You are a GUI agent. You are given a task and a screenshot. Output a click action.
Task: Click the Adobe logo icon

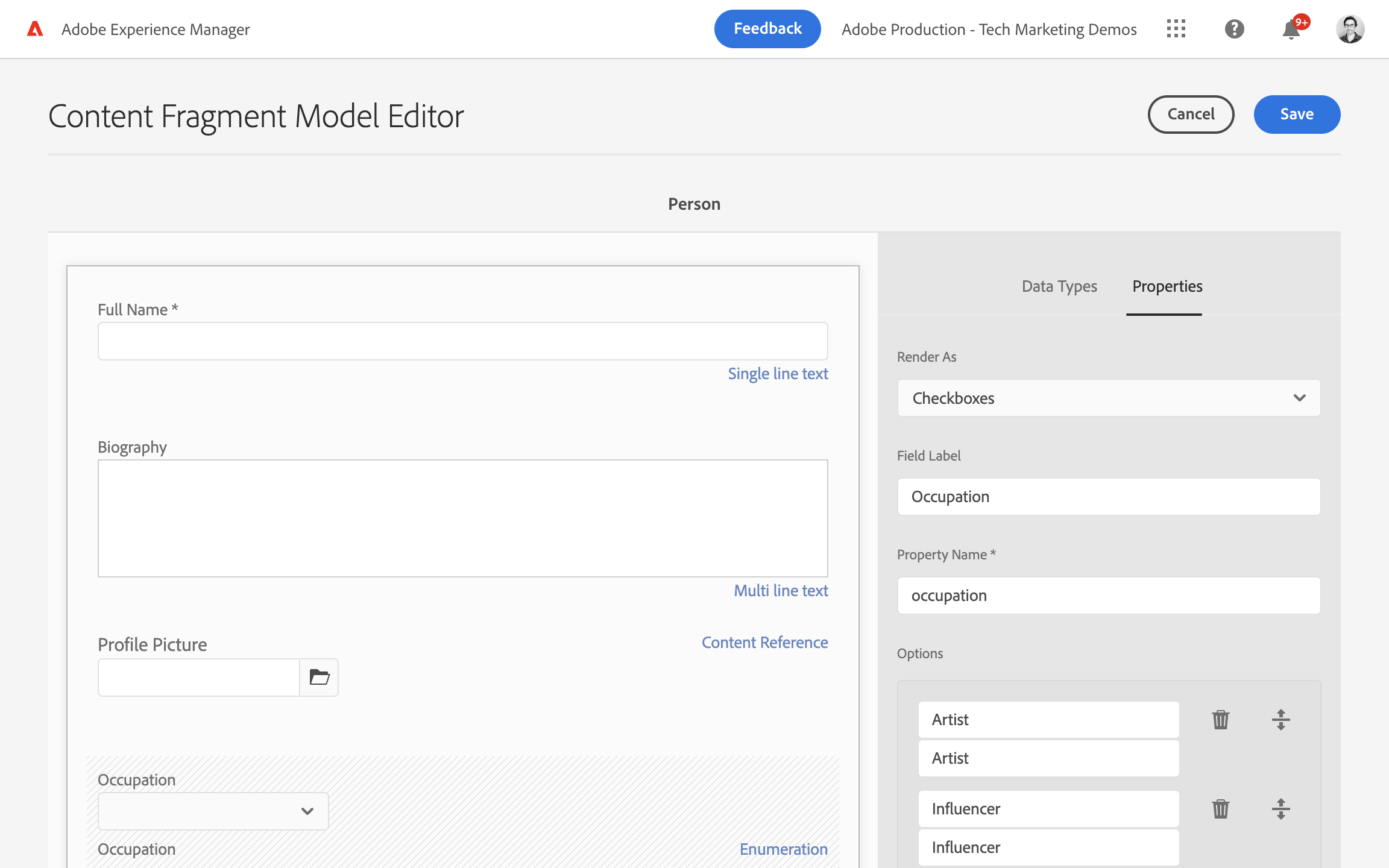35,29
